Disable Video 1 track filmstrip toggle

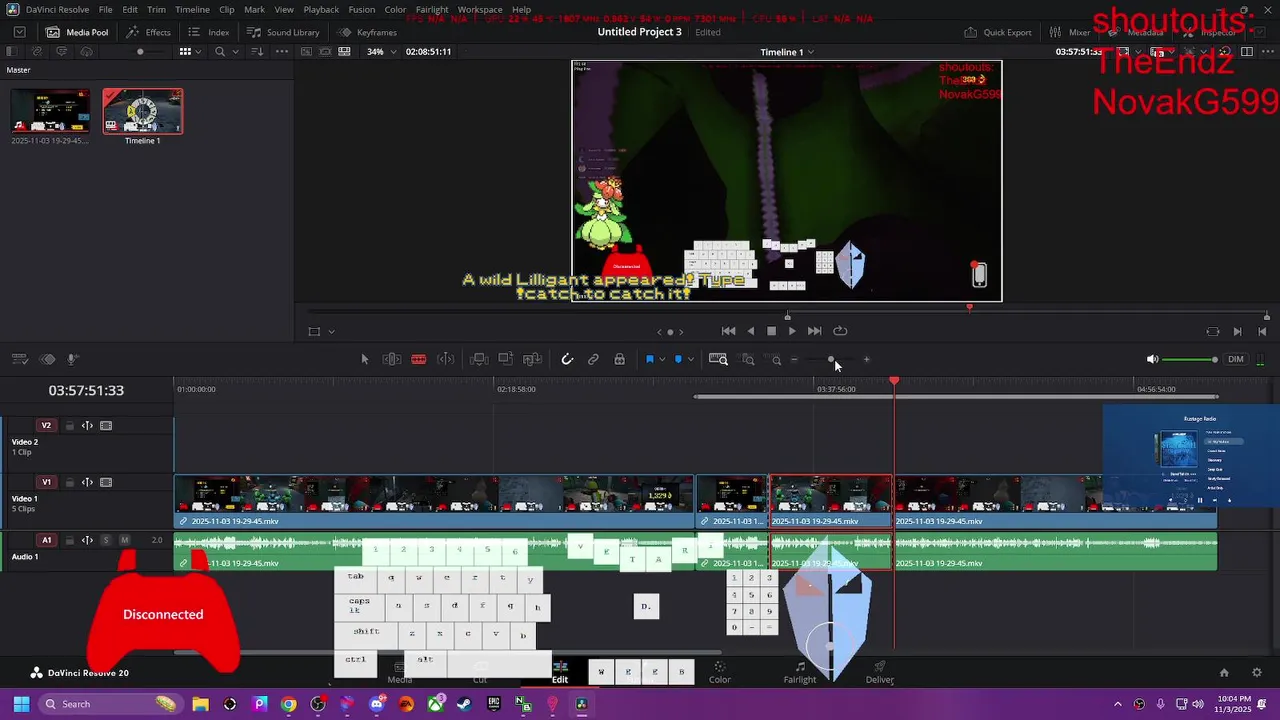106,482
